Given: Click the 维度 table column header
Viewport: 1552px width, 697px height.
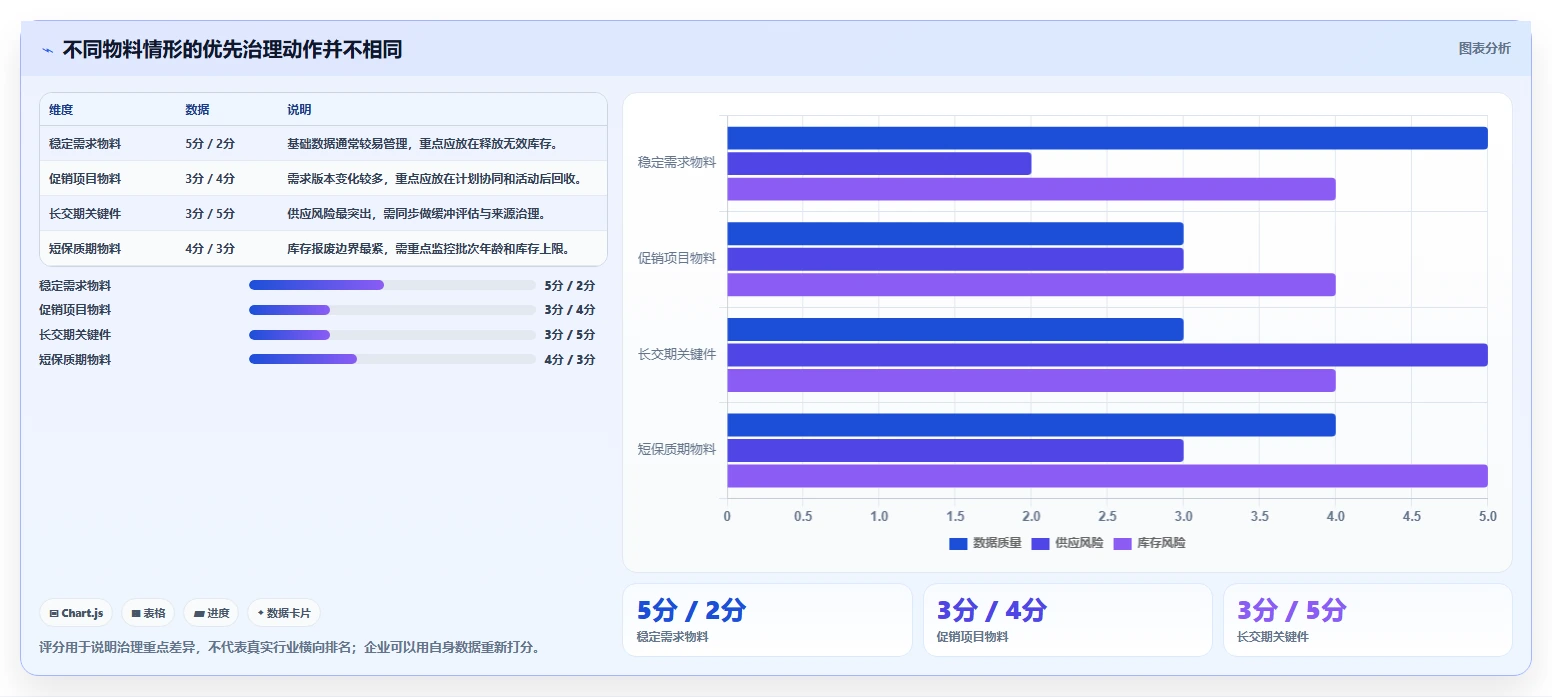Looking at the screenshot, I should point(61,109).
